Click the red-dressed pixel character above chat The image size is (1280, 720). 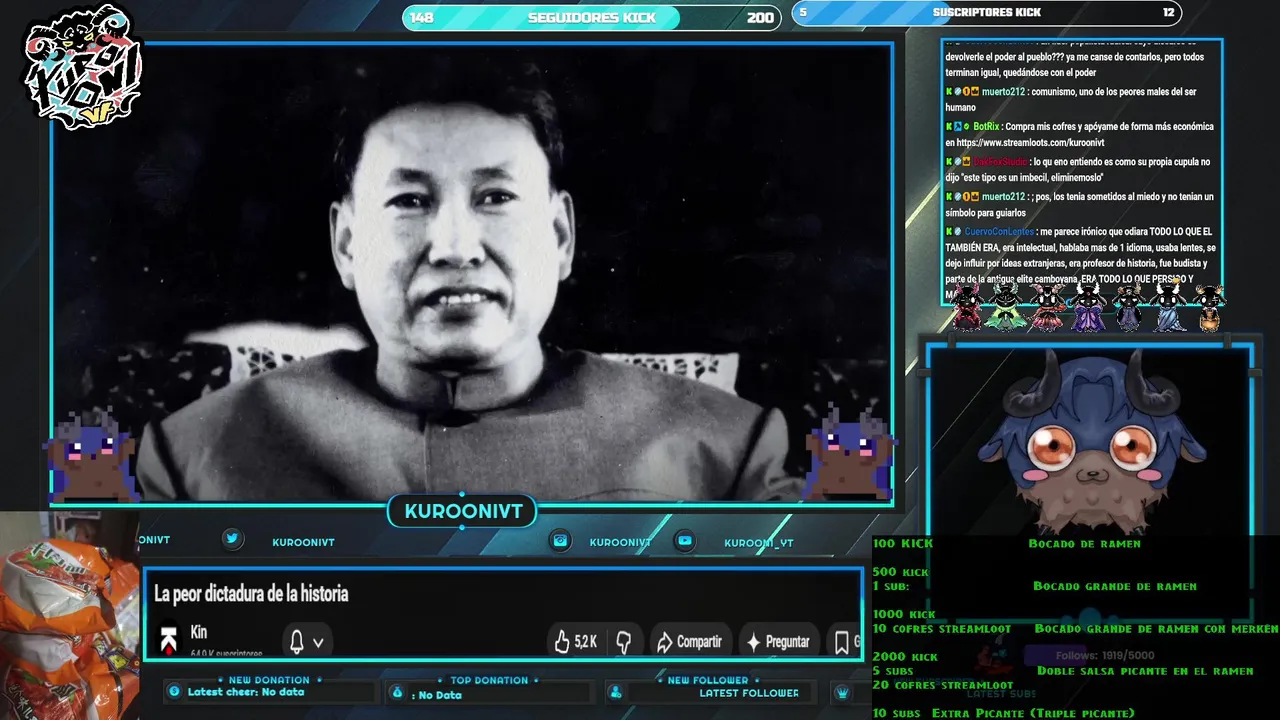pos(967,306)
